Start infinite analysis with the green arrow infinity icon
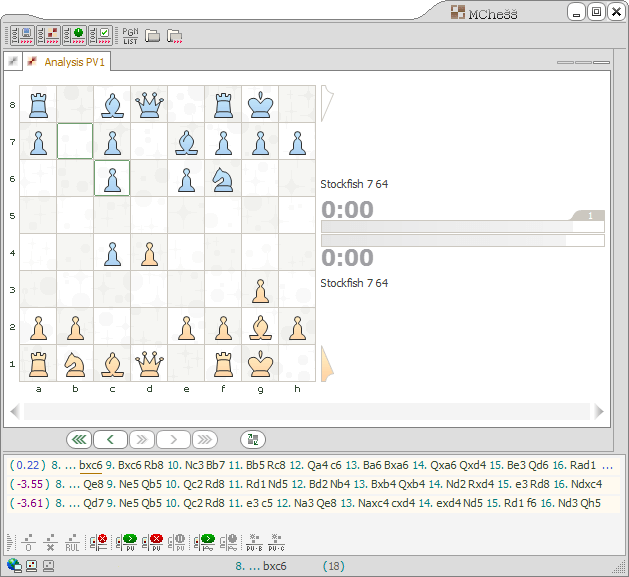629x577 pixels. (x=204, y=542)
